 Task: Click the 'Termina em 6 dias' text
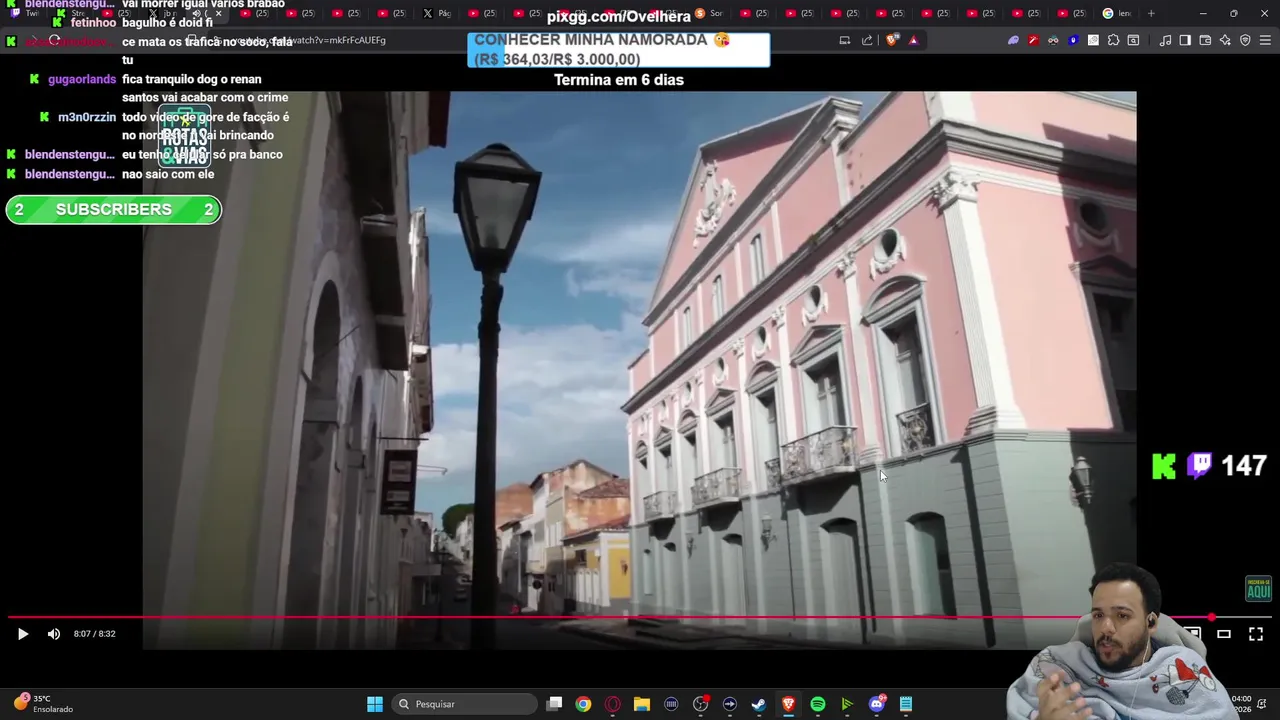coord(619,80)
